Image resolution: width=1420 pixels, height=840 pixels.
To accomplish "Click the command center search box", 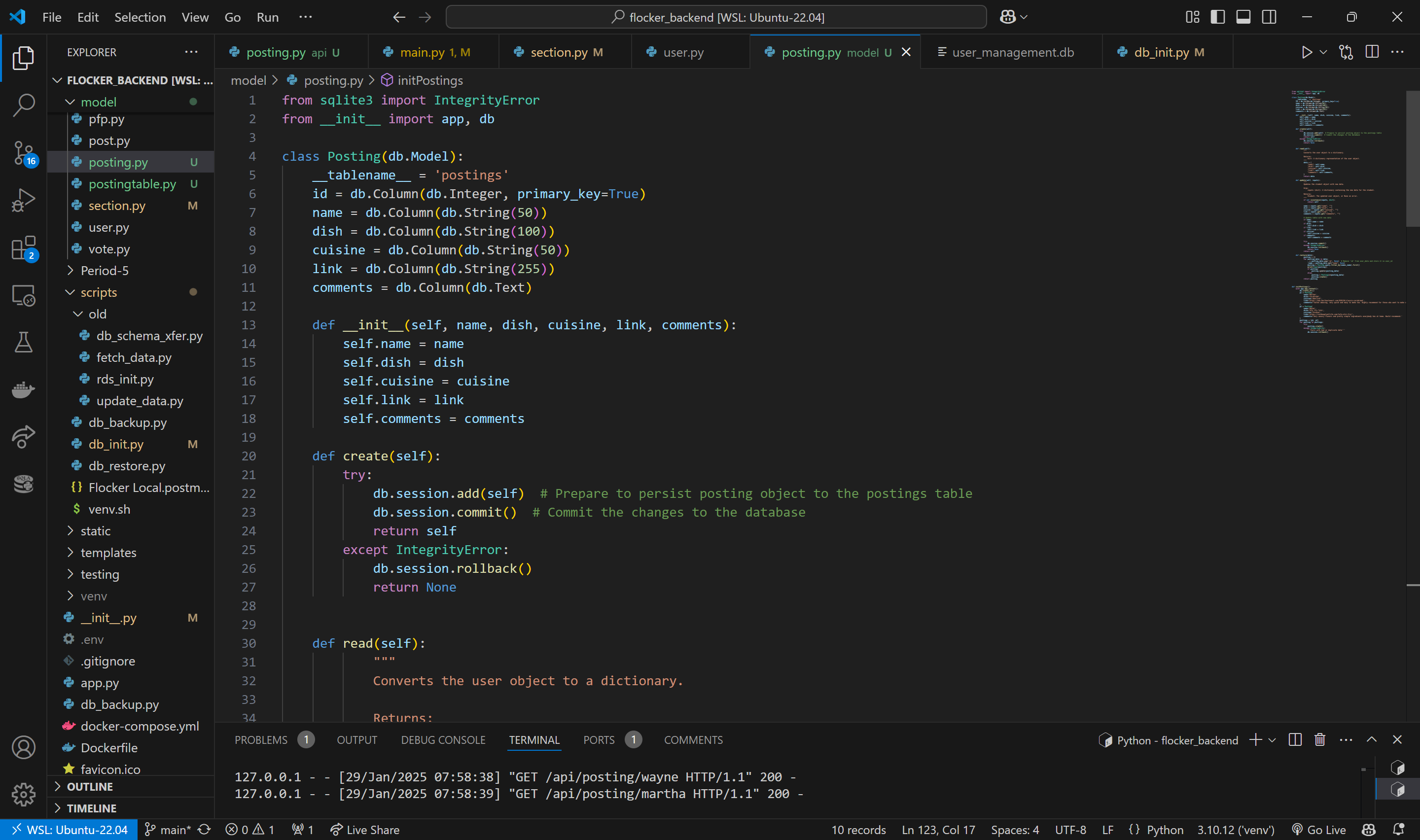I will click(716, 17).
